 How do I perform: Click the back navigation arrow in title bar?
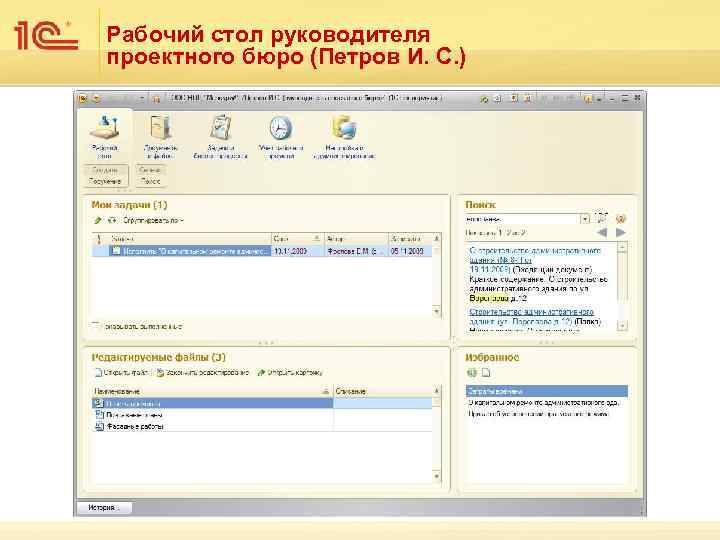coord(97,98)
